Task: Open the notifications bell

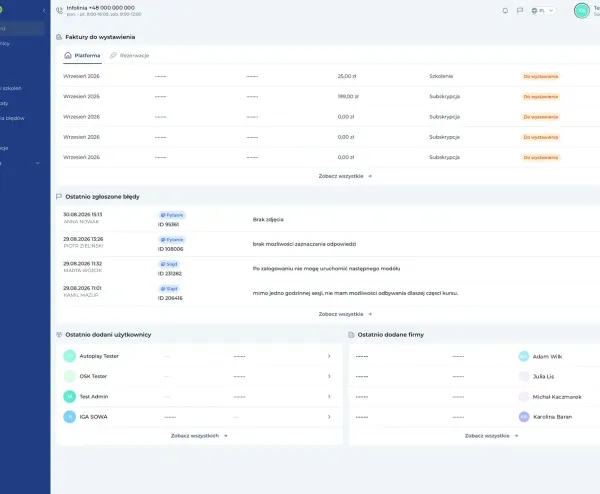Action: coord(505,11)
